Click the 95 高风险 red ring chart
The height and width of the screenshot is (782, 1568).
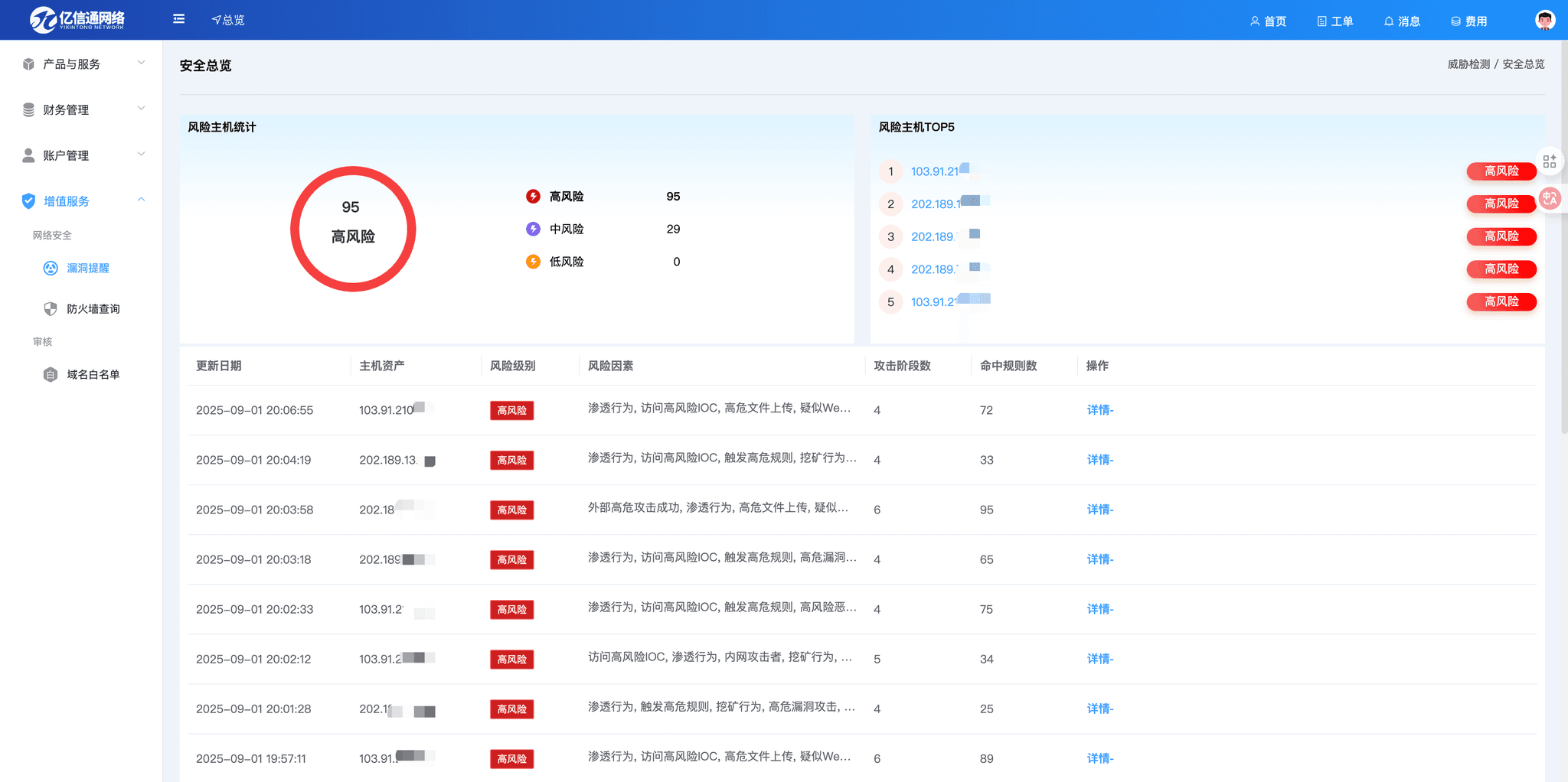[353, 229]
